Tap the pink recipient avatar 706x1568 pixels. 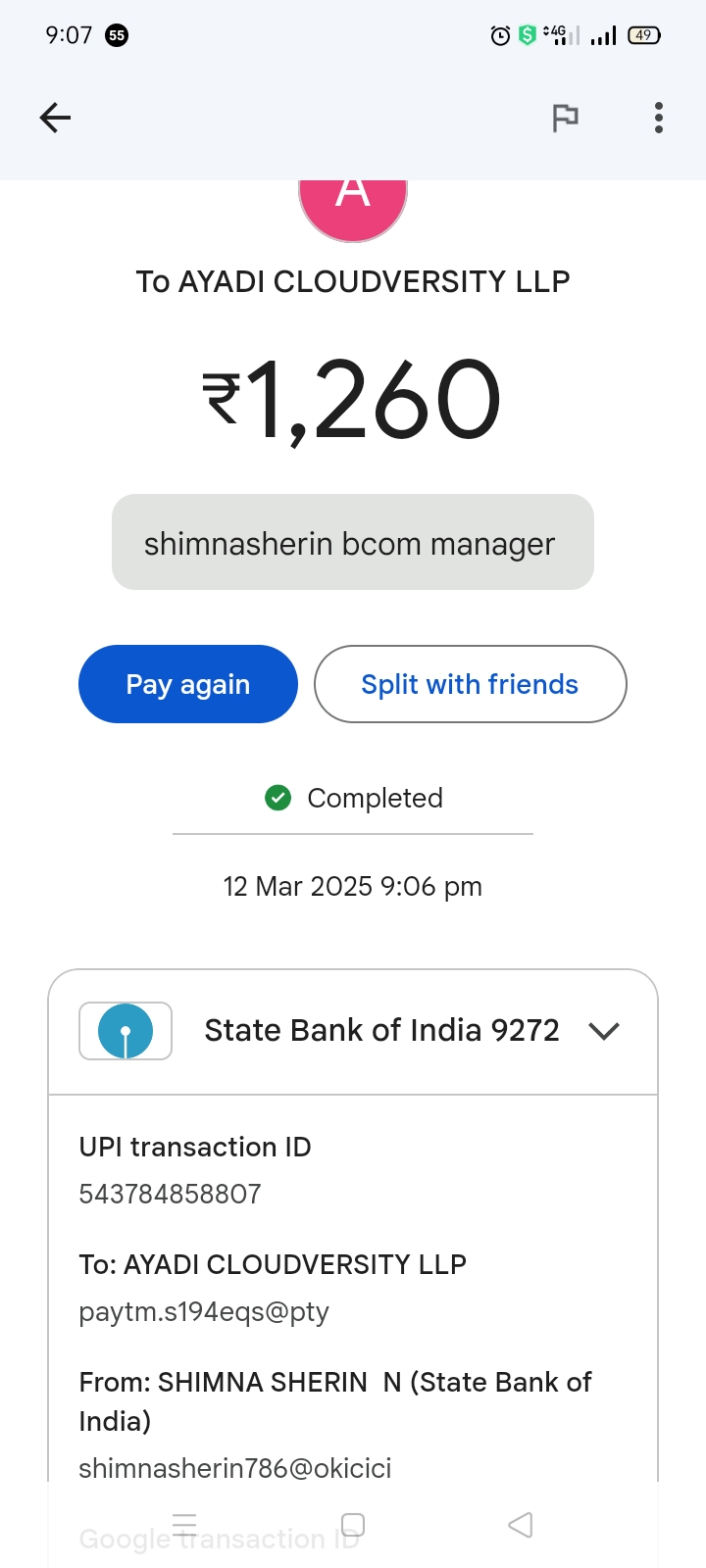(353, 206)
